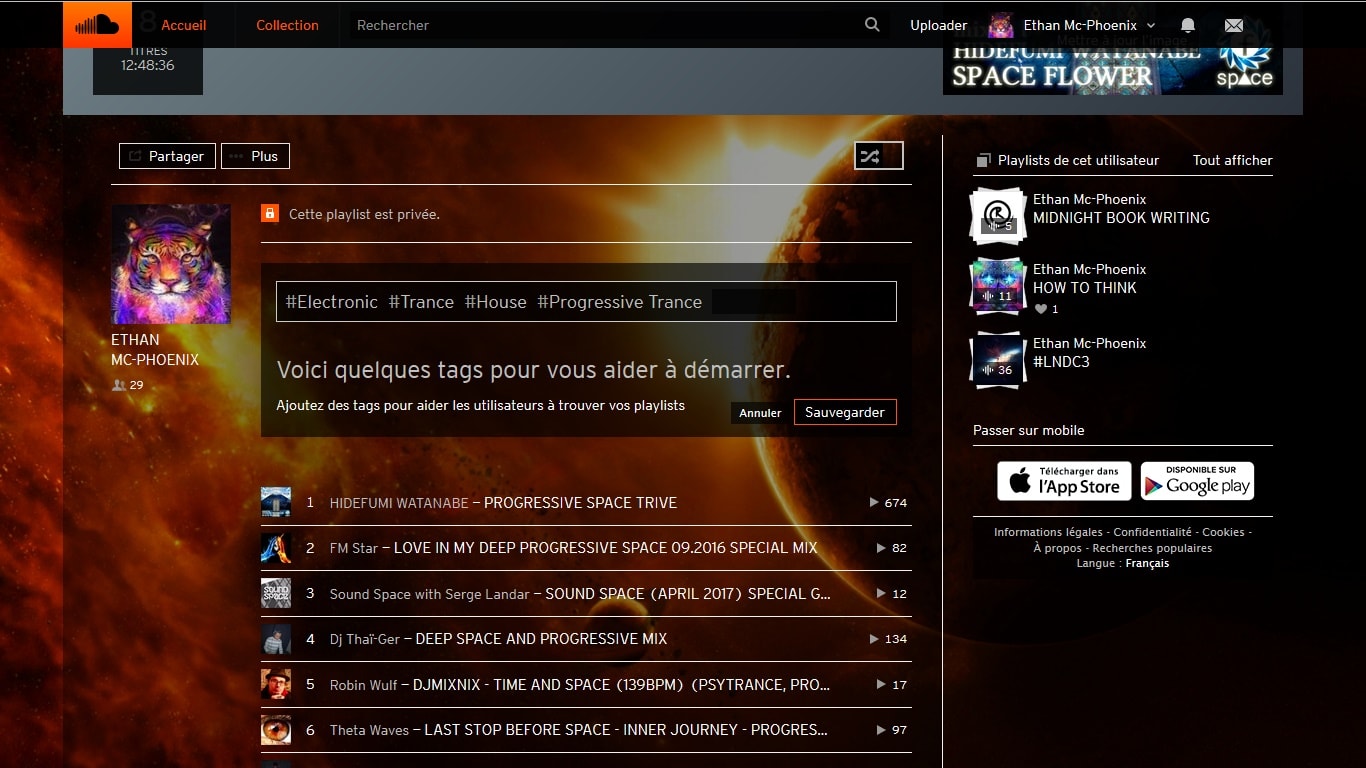The image size is (1366, 768).
Task: Like the HOW TO THINK playlist via the heart
Action: (1042, 309)
